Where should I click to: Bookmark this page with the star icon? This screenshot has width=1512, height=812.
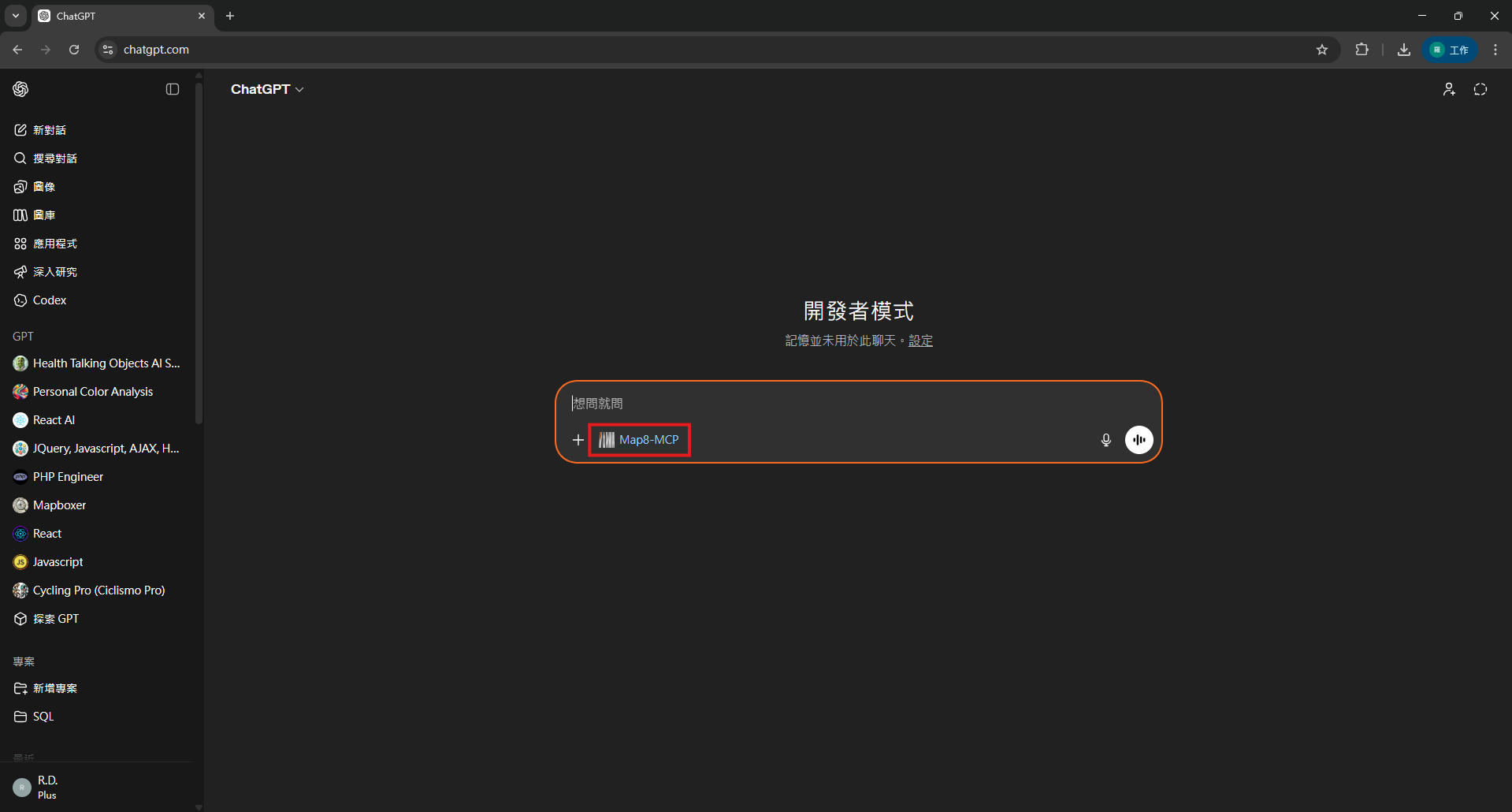tap(1322, 50)
